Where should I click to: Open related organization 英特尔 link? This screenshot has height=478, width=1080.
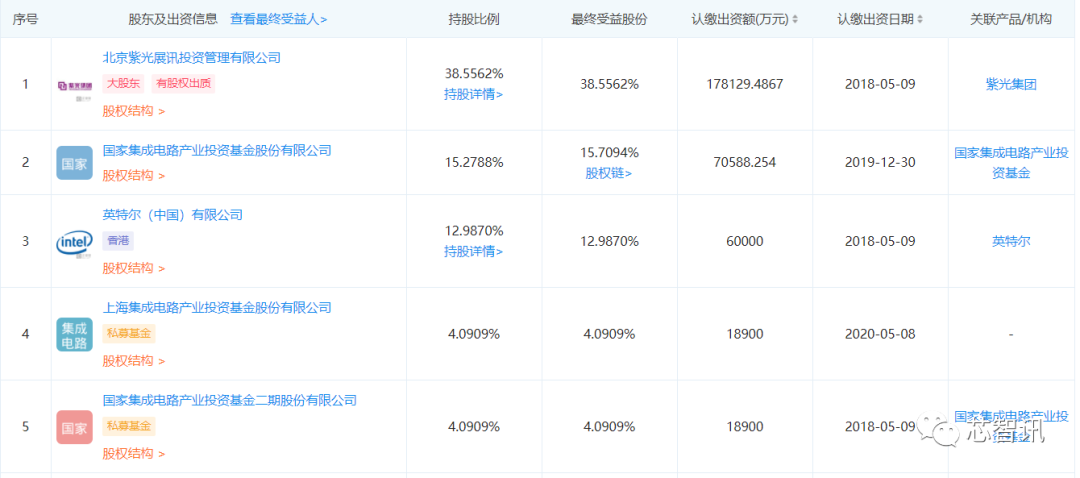click(x=1010, y=242)
